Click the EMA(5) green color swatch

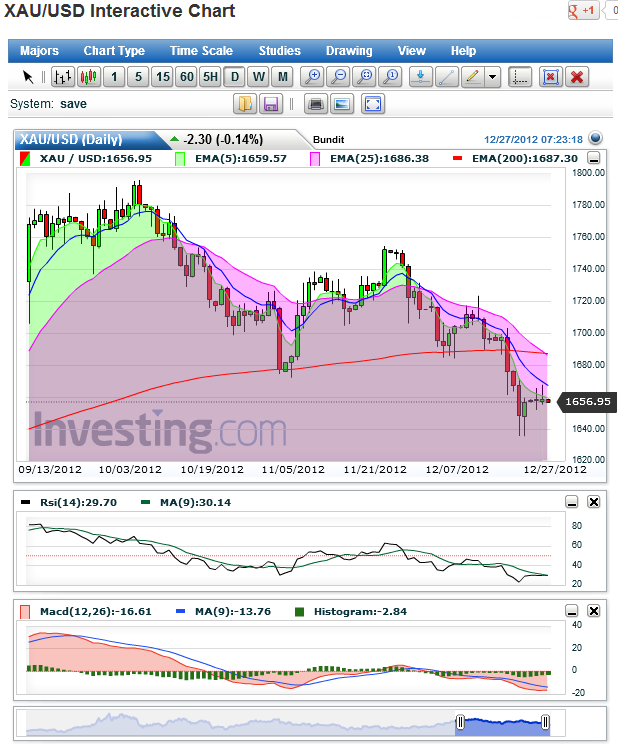tap(180, 159)
